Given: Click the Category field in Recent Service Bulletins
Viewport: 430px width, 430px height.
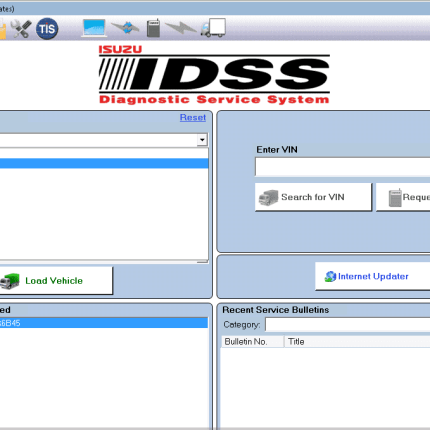Looking at the screenshot, I should pyautogui.click(x=348, y=324).
